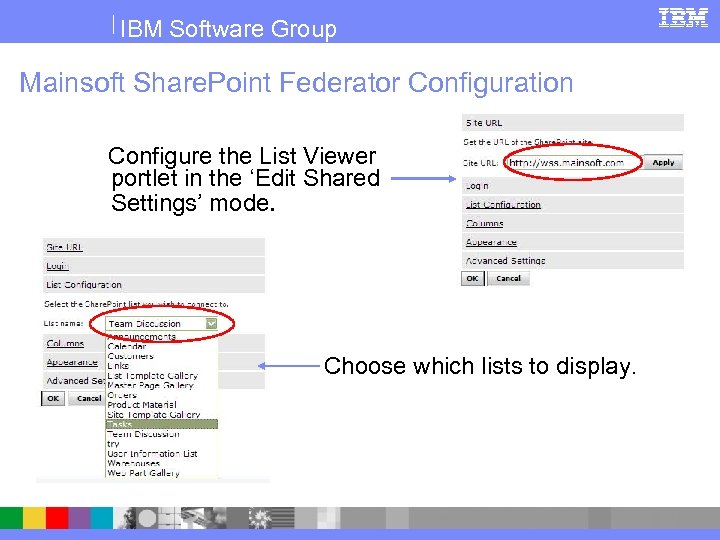The width and height of the screenshot is (720, 540).
Task: Open Appearance link in left panel
Action: click(x=72, y=362)
